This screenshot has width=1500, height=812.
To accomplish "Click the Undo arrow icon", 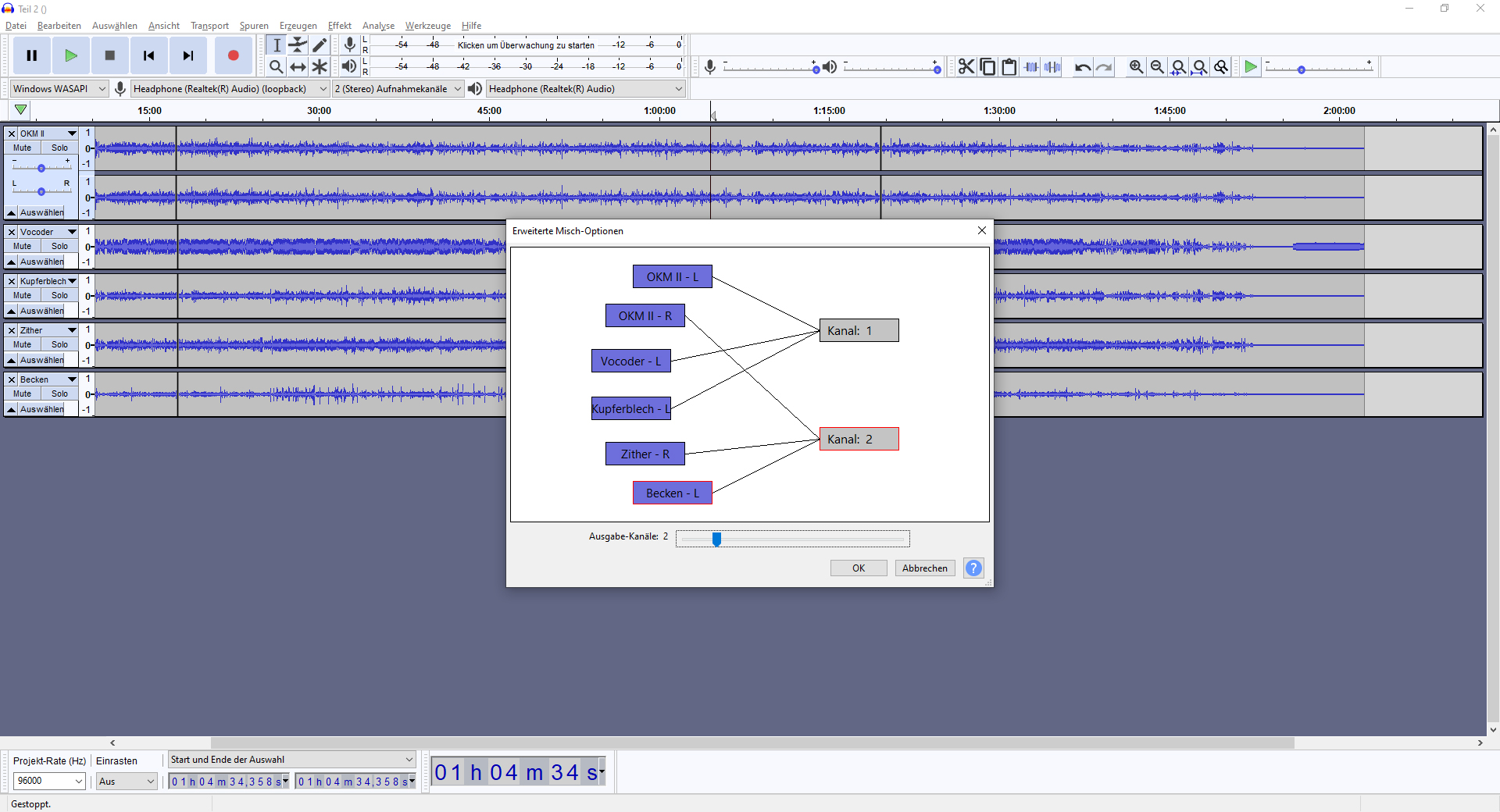I will click(x=1082, y=67).
